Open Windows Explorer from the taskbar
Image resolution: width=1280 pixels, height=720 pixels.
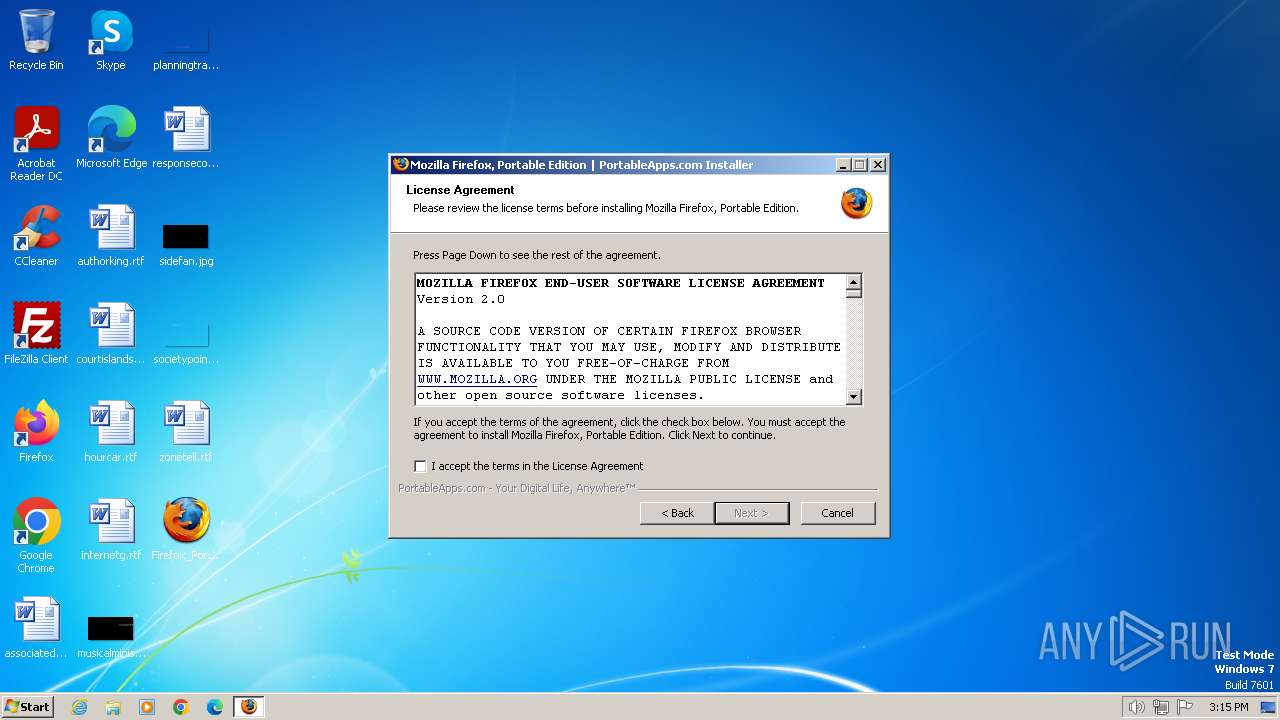[113, 707]
